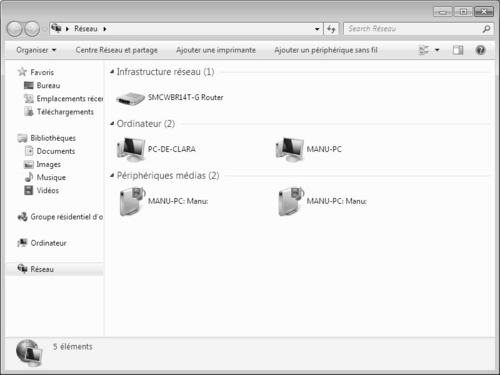The width and height of the screenshot is (500, 375).
Task: Click the Ordinateur (2) group heading
Action: 146,124
